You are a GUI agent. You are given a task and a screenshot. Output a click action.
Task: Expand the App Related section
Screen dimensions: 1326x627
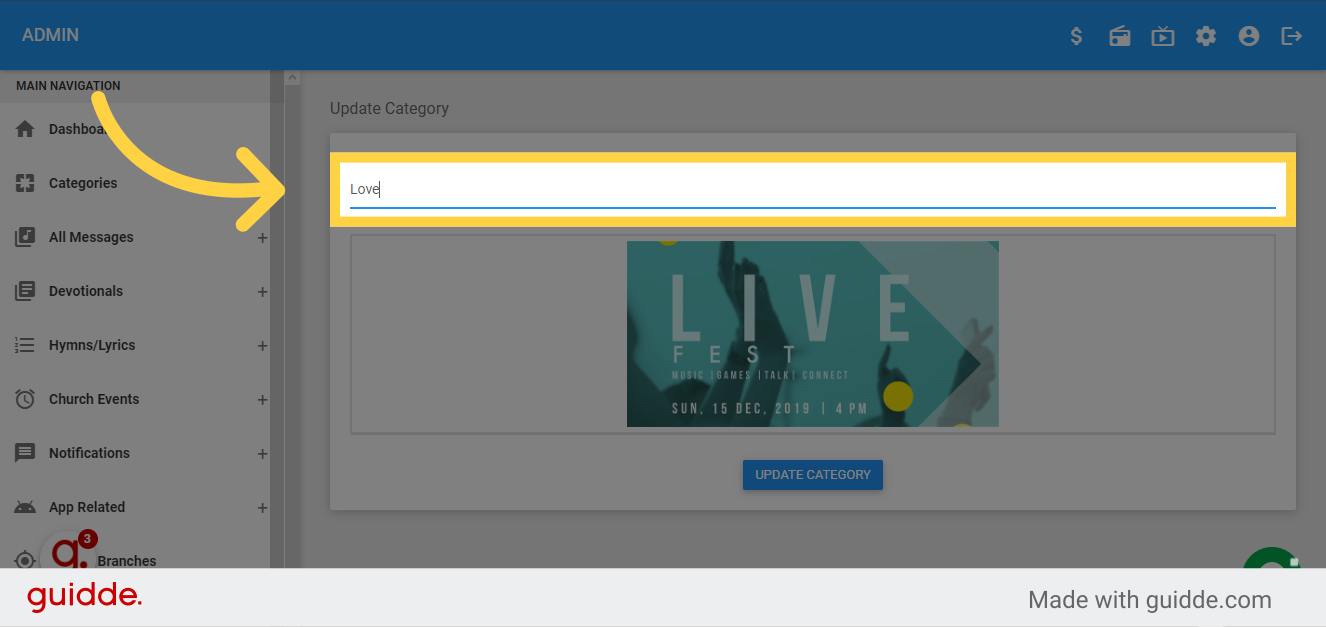tap(262, 507)
